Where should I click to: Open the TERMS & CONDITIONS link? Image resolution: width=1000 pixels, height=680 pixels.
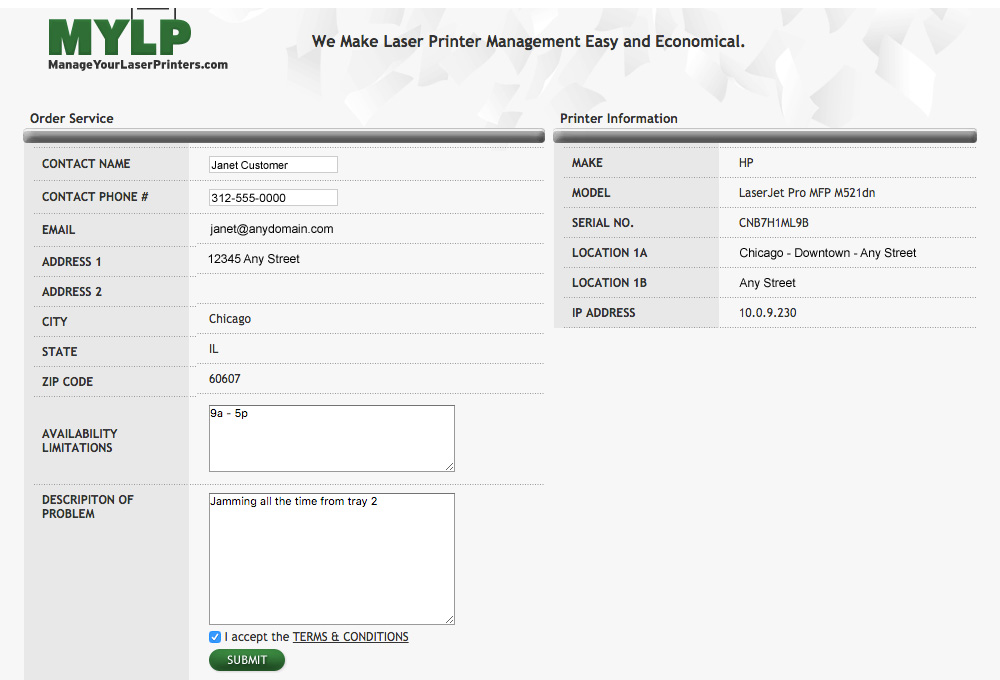pos(350,637)
